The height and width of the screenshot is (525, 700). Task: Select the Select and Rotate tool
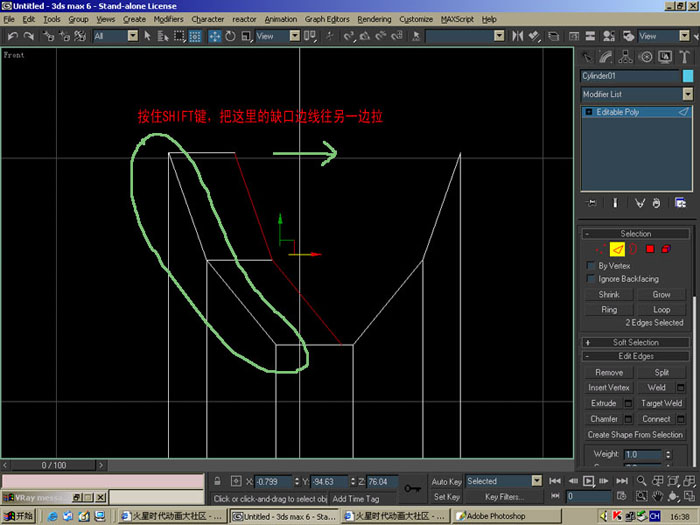230,36
